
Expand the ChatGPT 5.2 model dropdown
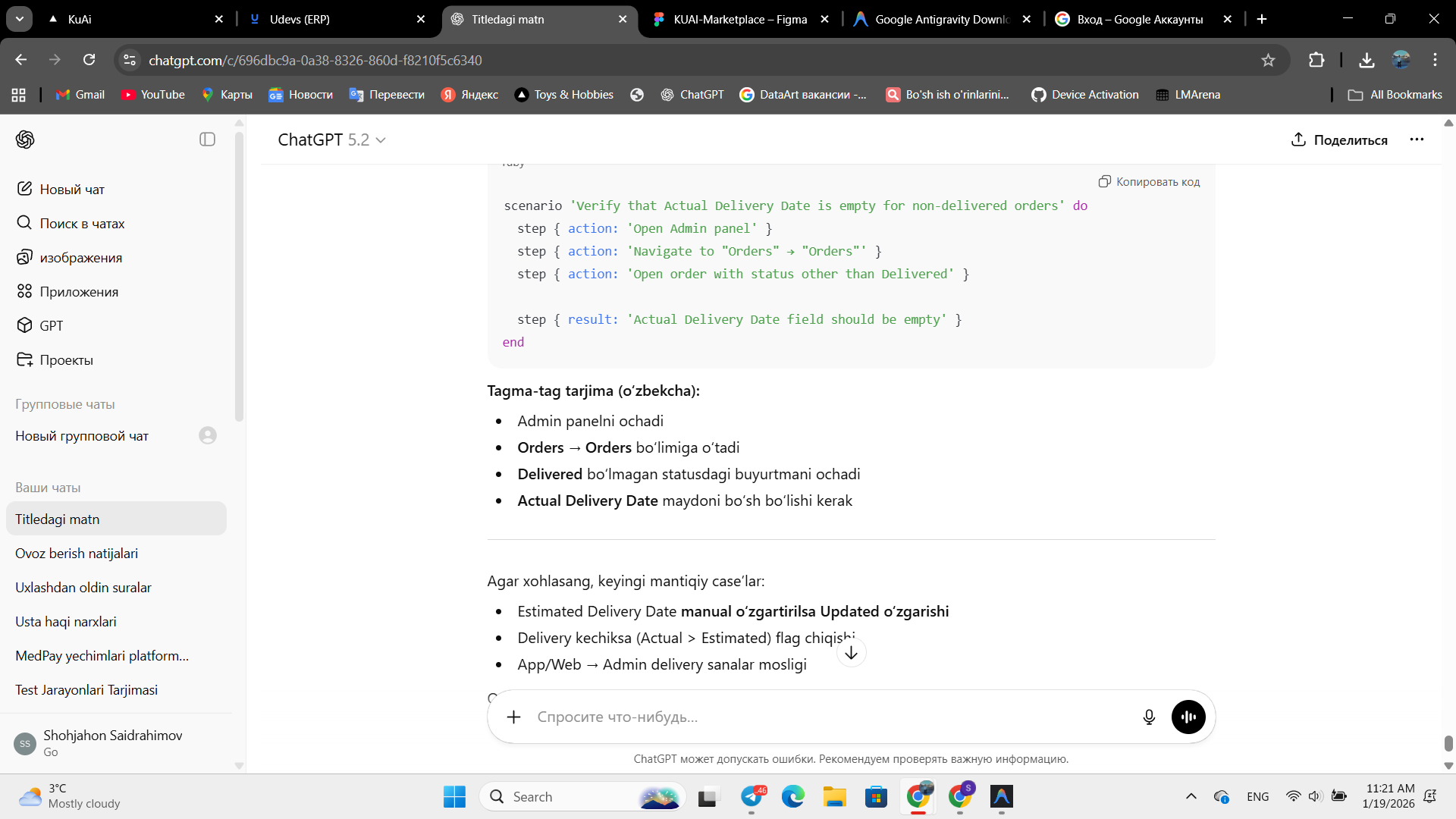coord(331,140)
